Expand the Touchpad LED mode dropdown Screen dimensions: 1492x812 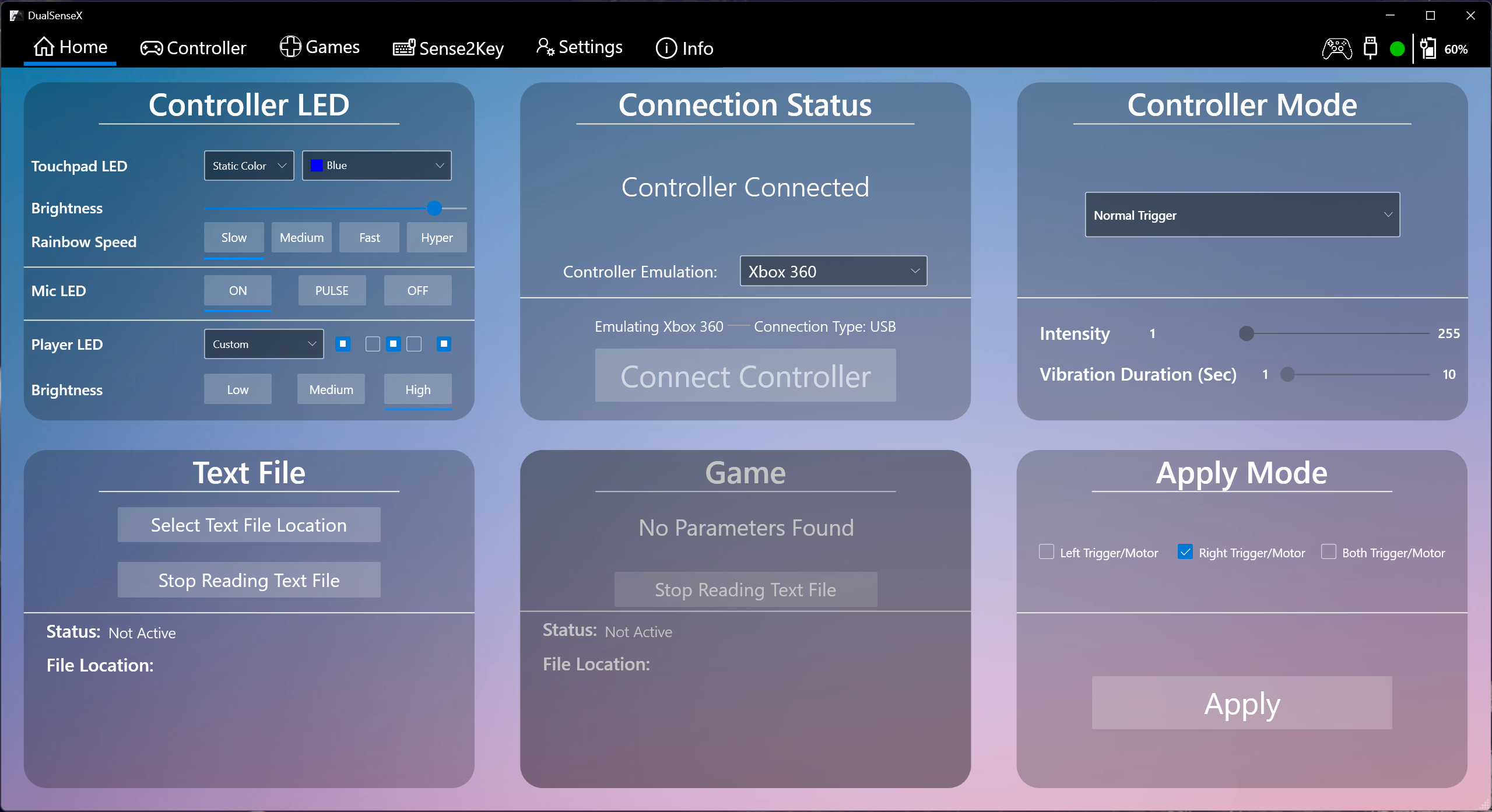point(247,165)
